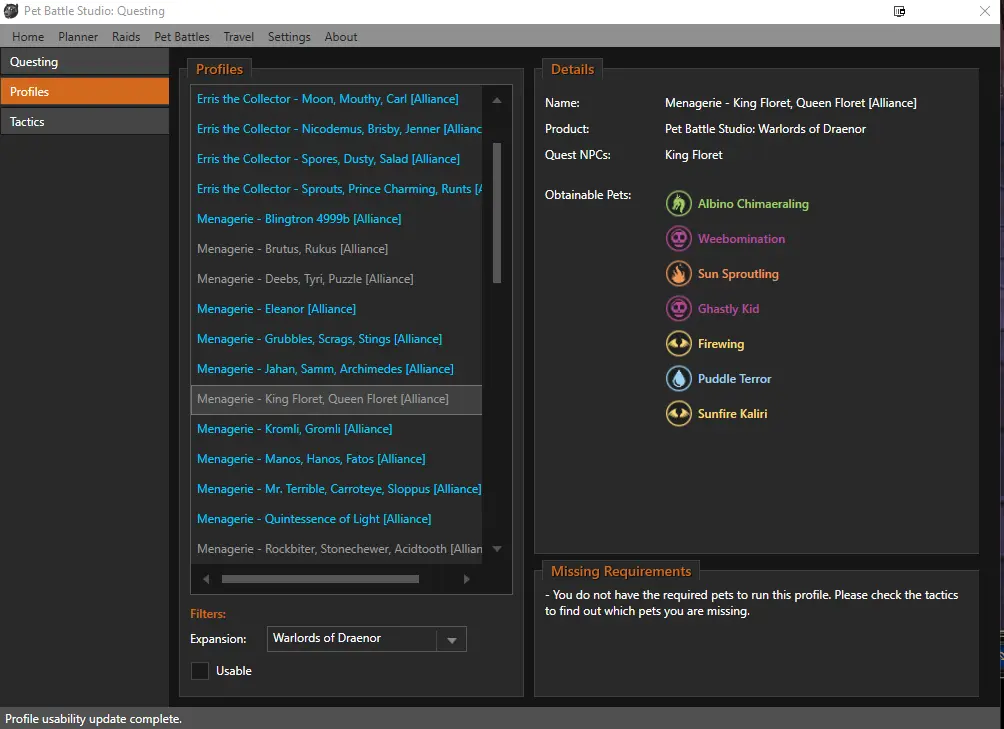Click the profiles list scroll up arrow
The image size is (1004, 729).
coord(497,100)
